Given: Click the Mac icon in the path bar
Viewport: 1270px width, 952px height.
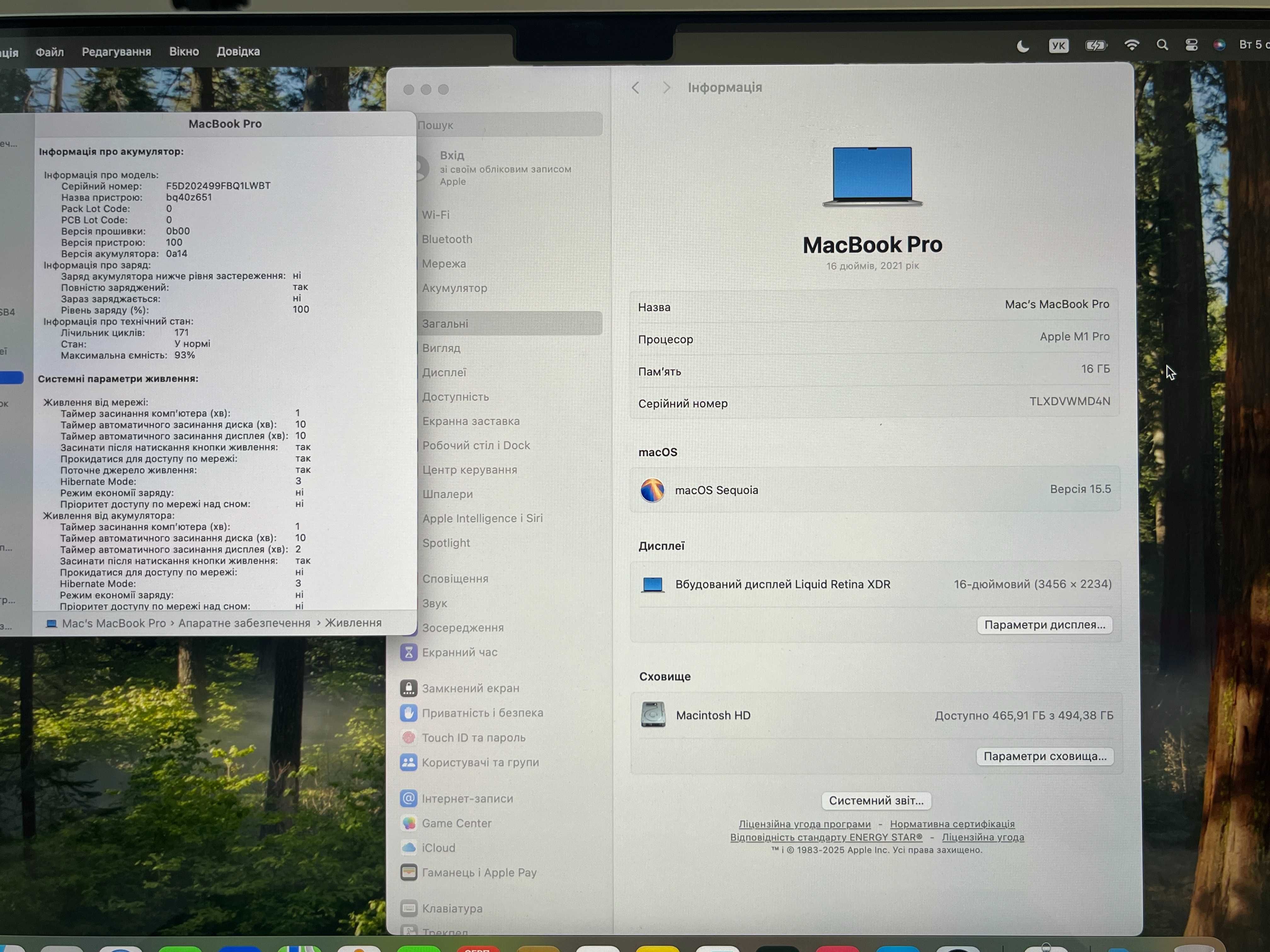Looking at the screenshot, I should (x=51, y=623).
